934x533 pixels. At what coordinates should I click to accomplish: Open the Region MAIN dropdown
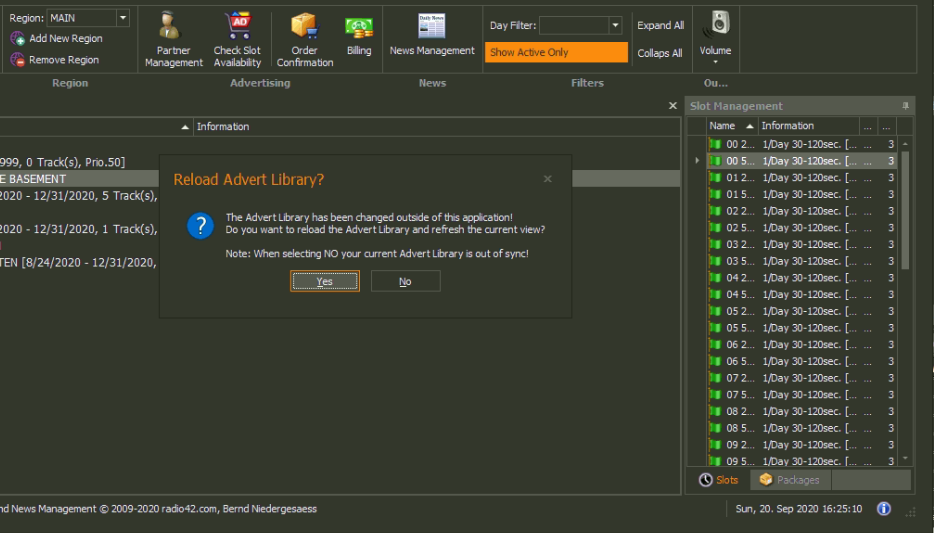[123, 18]
